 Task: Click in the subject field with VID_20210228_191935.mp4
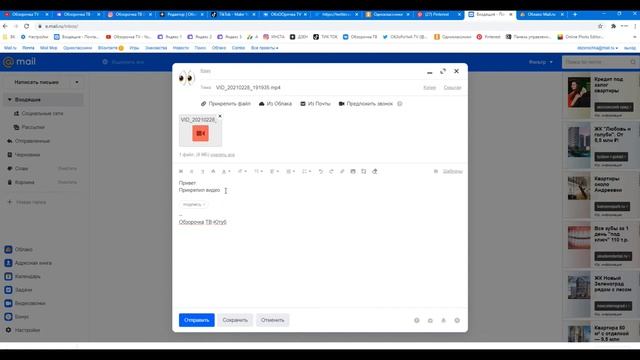click(316, 87)
